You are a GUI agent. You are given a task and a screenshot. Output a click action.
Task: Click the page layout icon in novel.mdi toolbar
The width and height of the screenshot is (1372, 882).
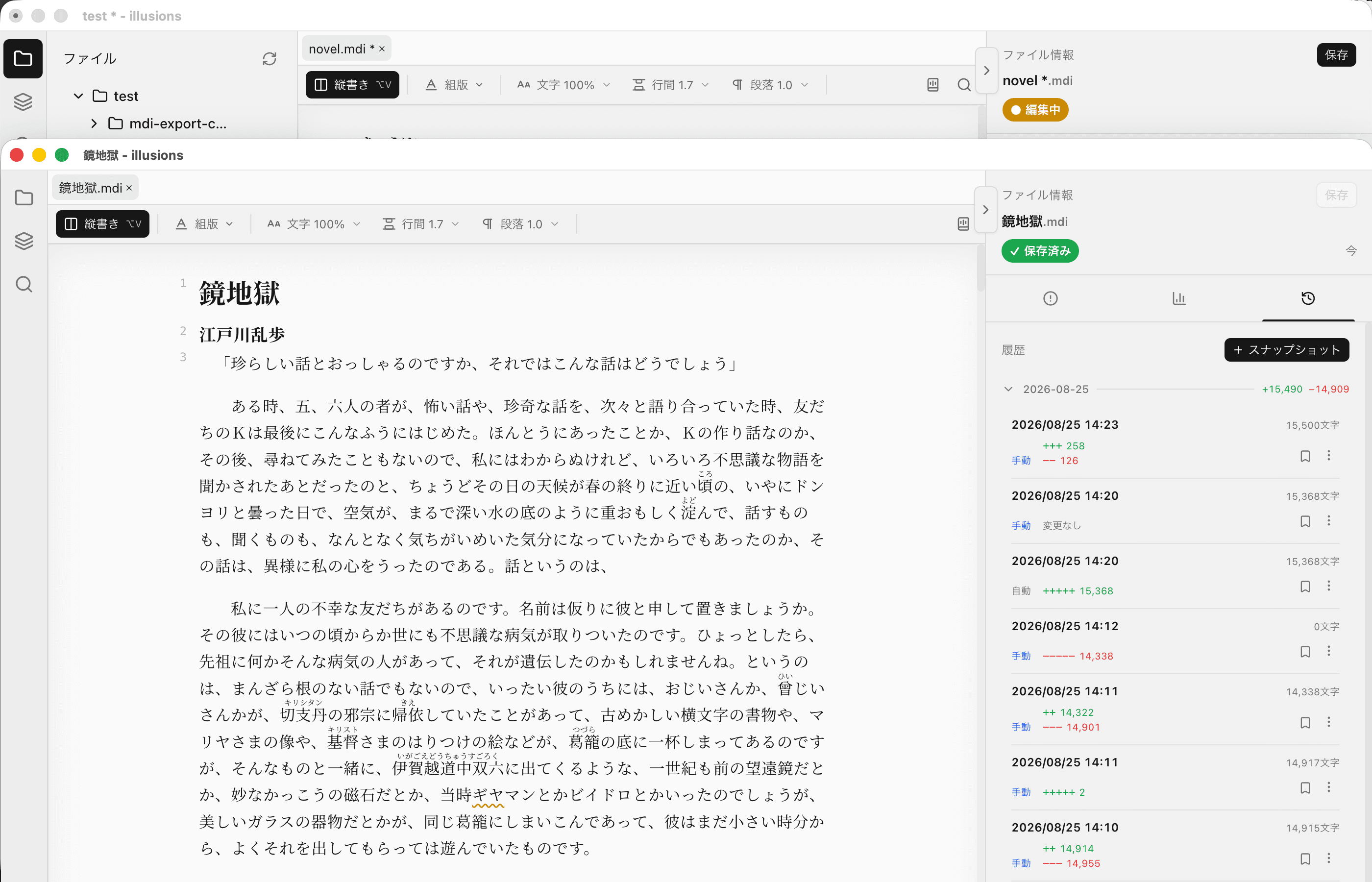click(x=933, y=85)
